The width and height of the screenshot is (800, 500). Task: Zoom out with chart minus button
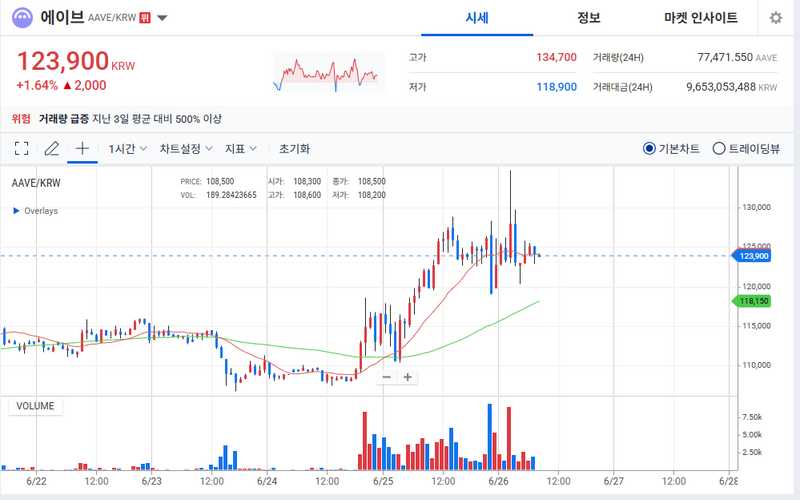pos(387,377)
